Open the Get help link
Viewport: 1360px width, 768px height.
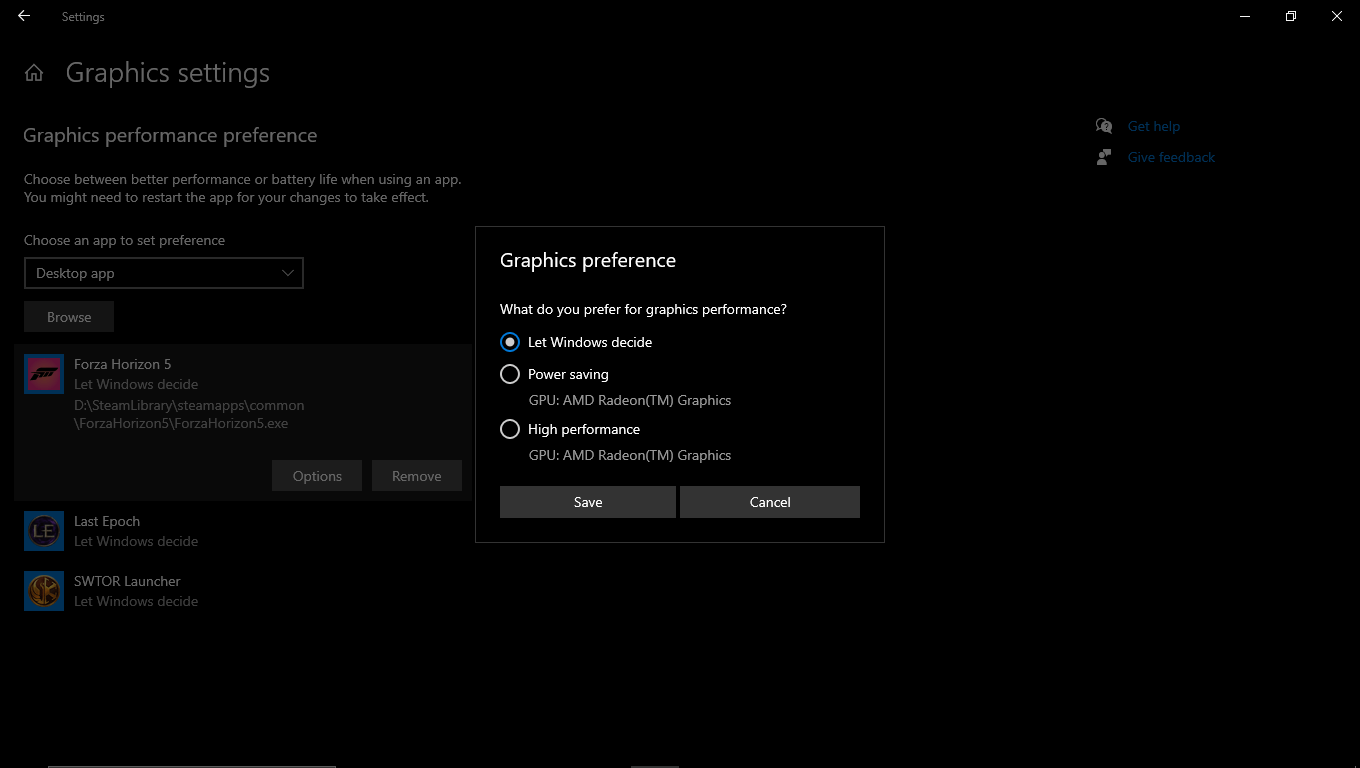[x=1154, y=126]
